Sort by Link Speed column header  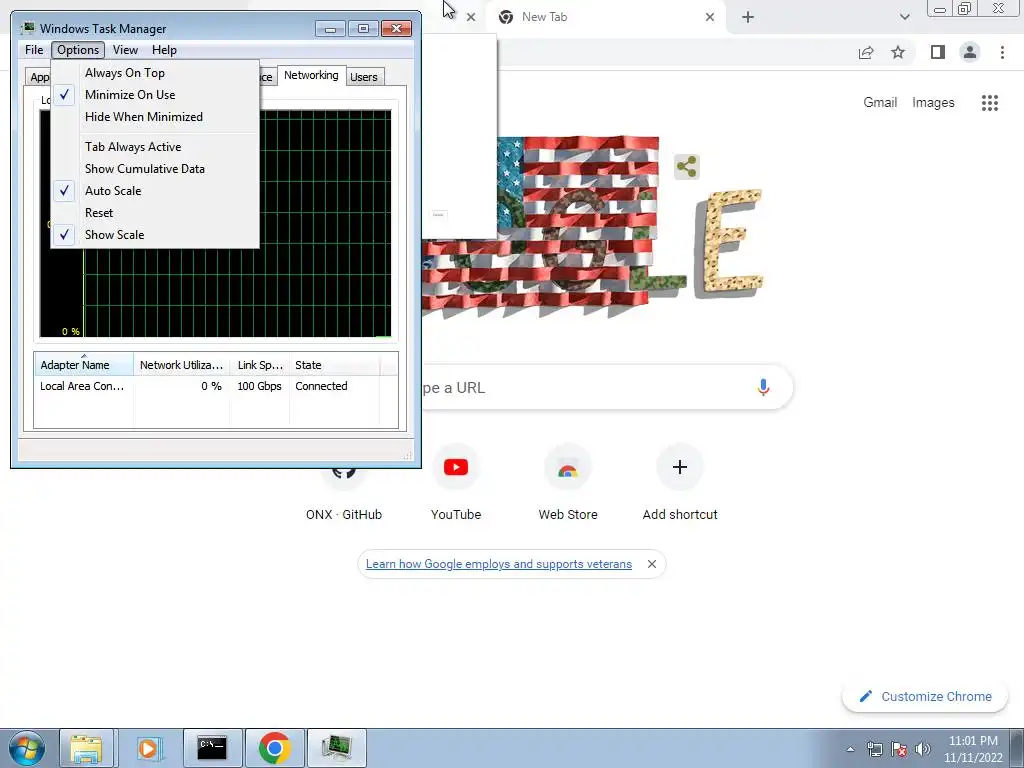(259, 364)
